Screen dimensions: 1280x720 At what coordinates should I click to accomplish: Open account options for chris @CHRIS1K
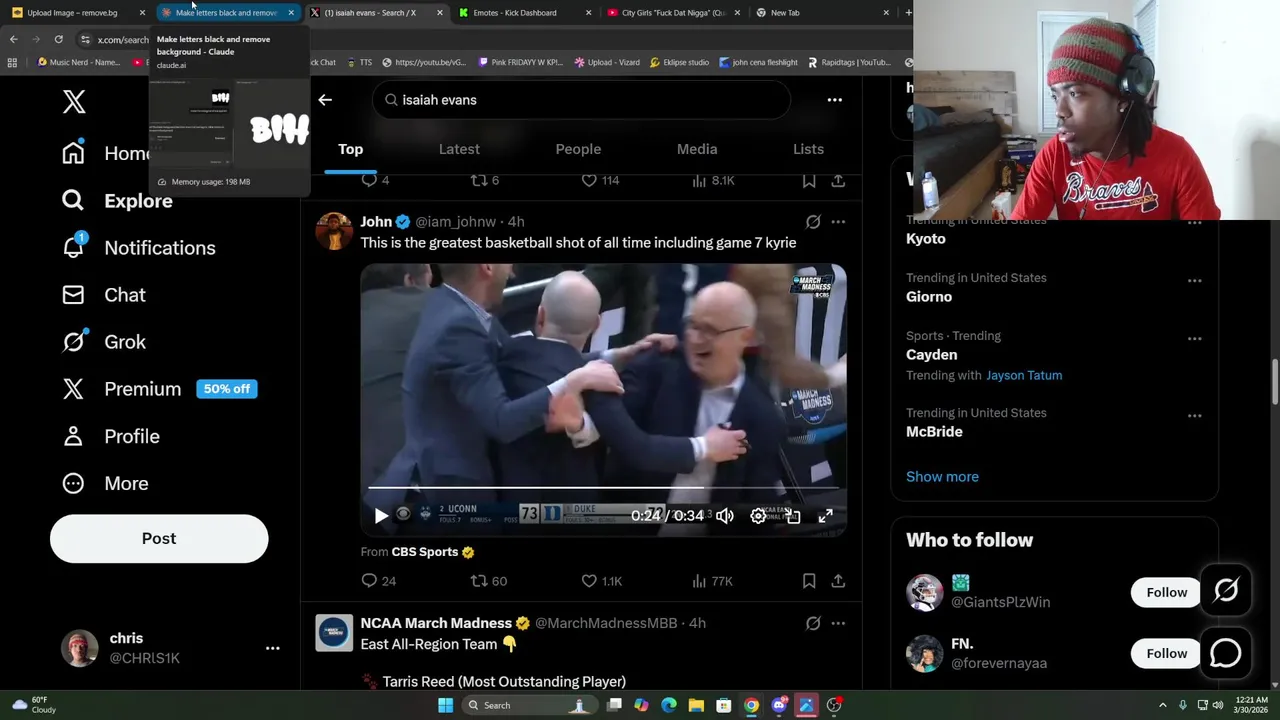pos(272,648)
